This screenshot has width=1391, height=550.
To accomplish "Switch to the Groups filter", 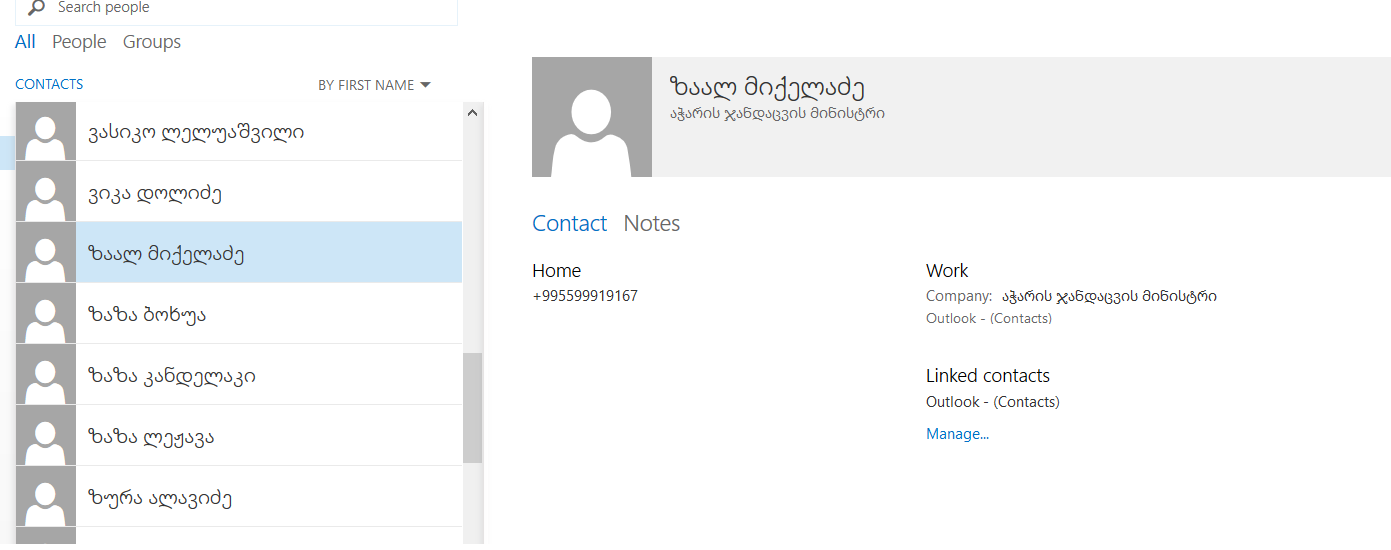I will [152, 42].
